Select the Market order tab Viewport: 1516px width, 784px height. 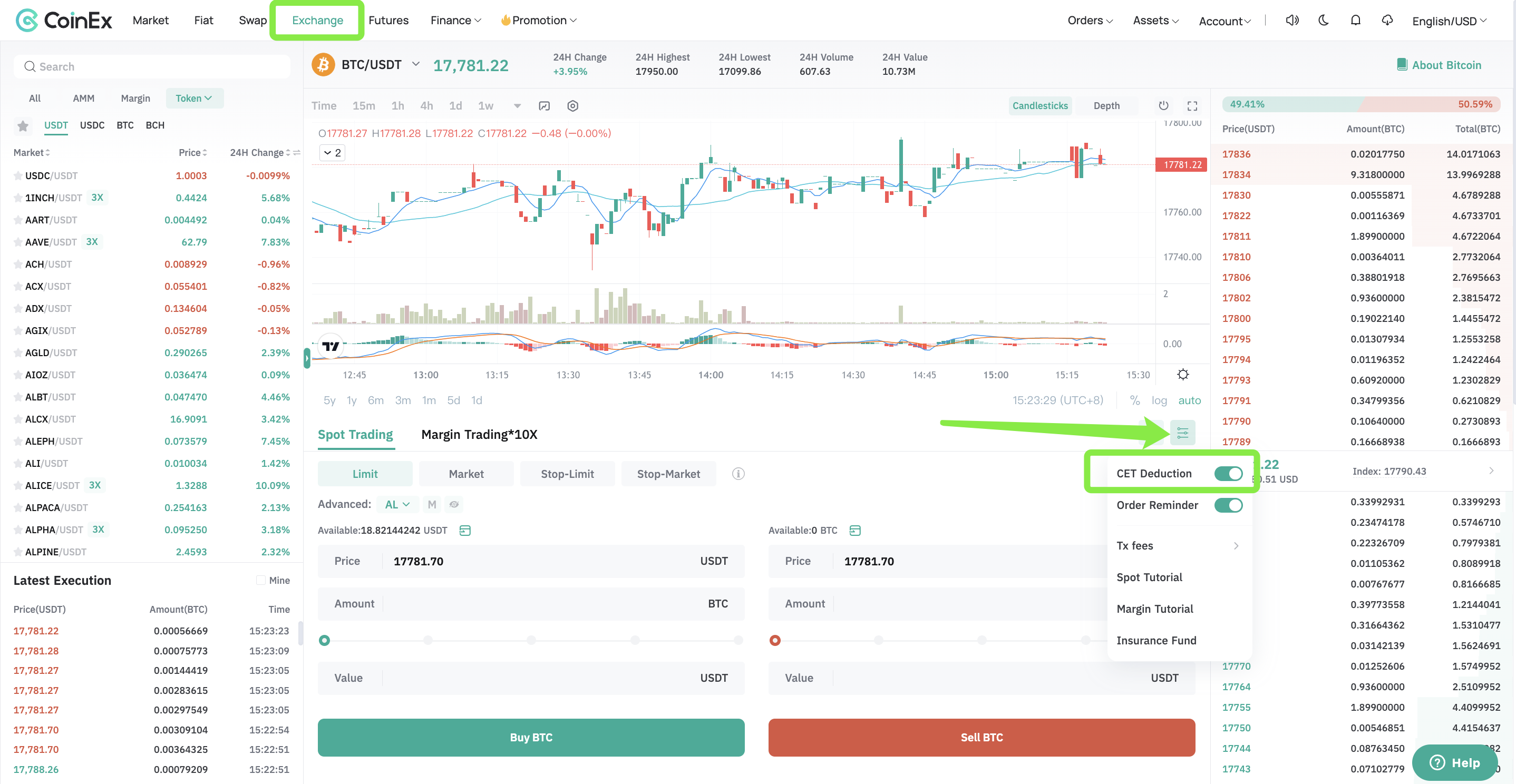click(x=466, y=474)
